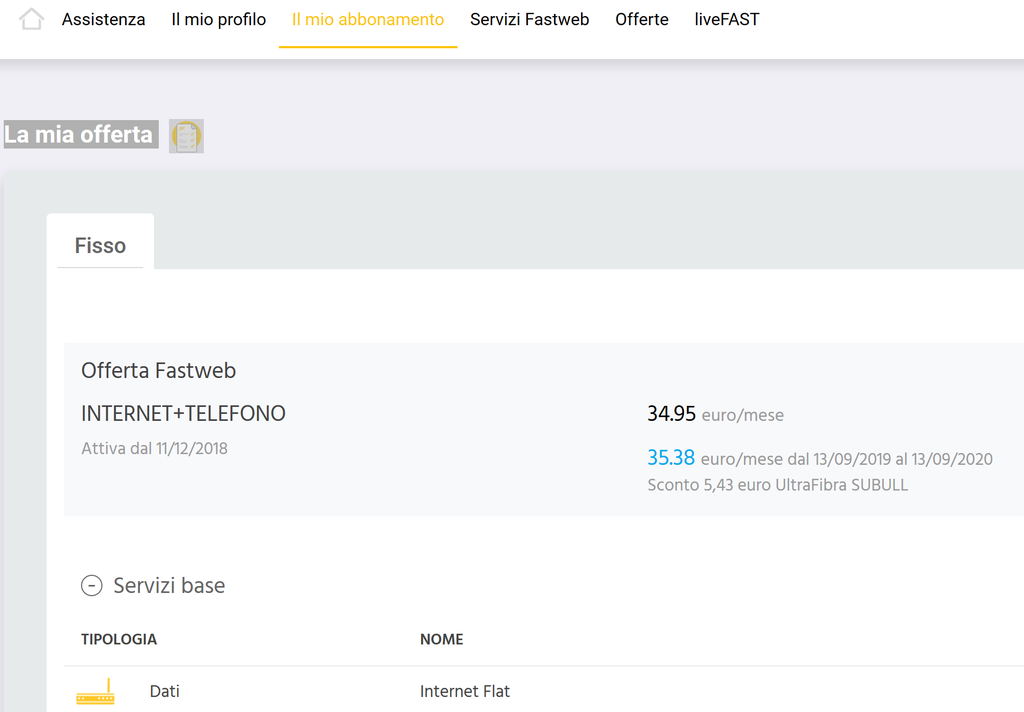Click the yellow modem icon in Dati row
The height and width of the screenshot is (712, 1024).
pos(96,692)
